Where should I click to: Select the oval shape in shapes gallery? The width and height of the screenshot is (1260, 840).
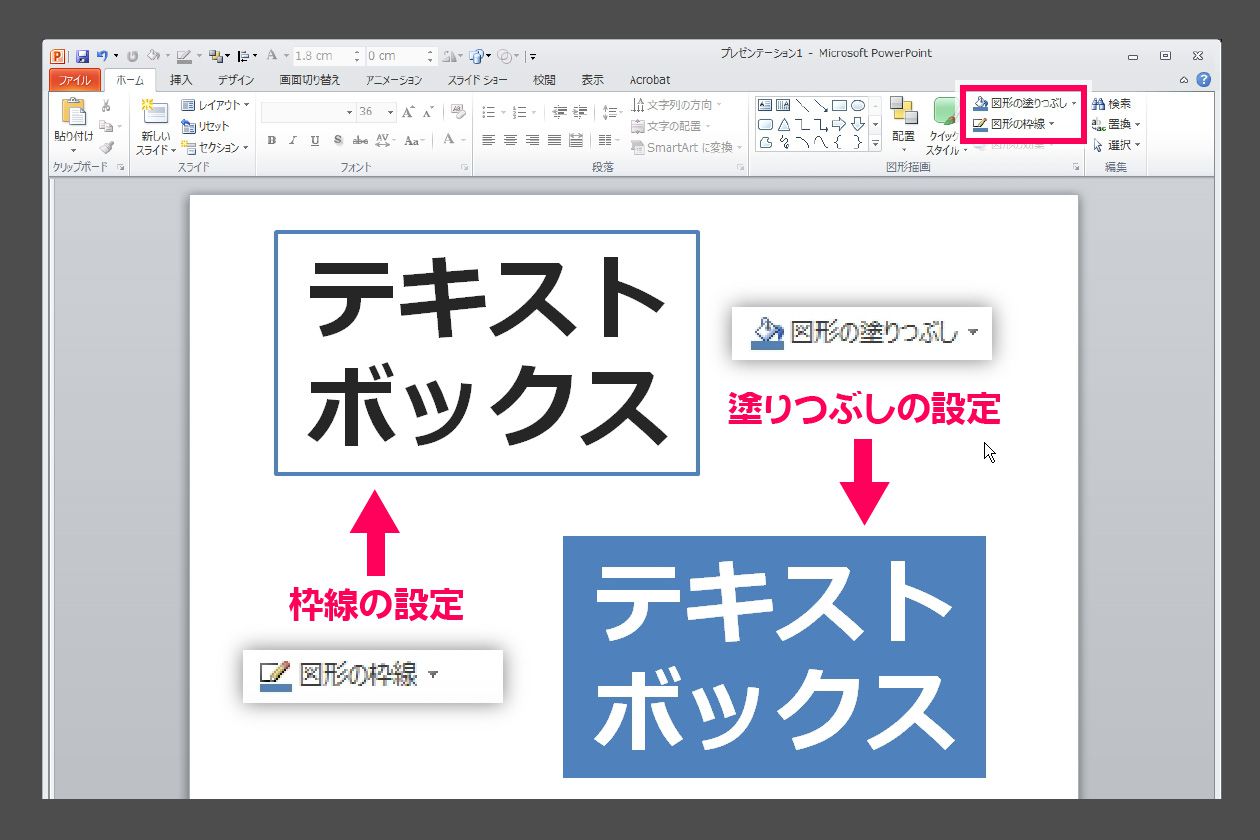coord(857,105)
